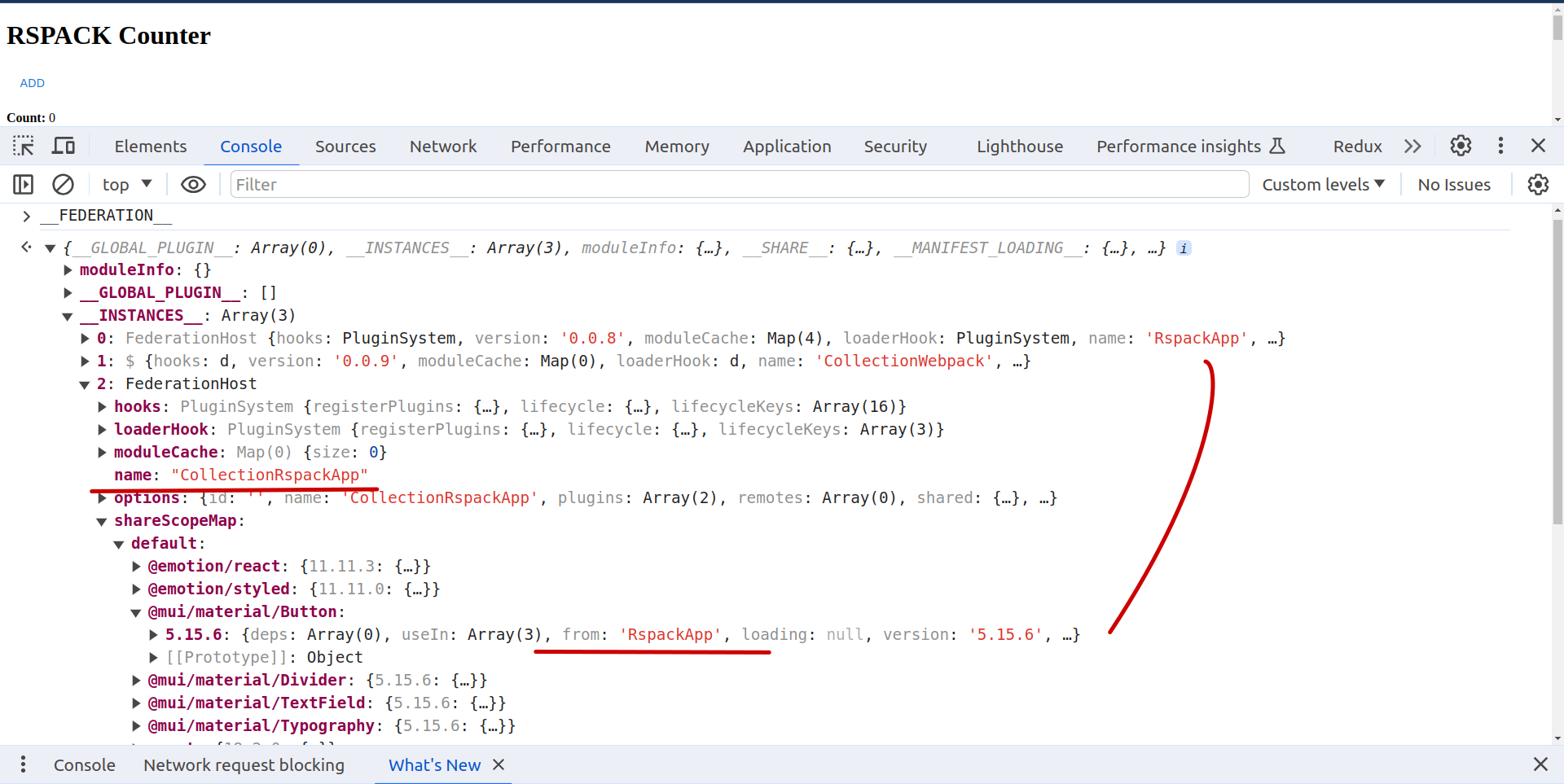Open the Custom levels dropdown
The height and width of the screenshot is (784, 1564).
point(1323,185)
